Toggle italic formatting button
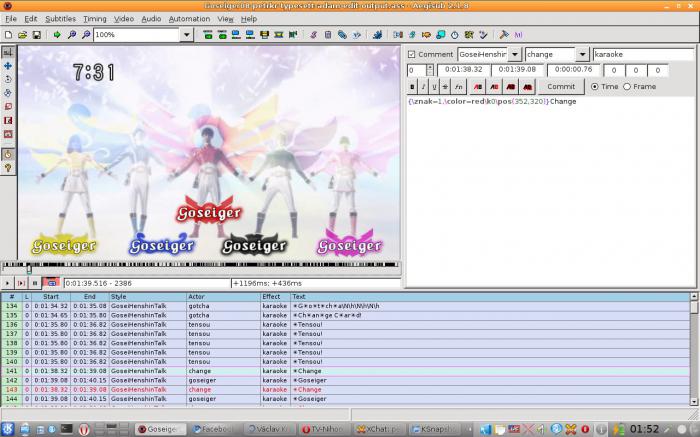This screenshot has height=437, width=700. [423, 87]
